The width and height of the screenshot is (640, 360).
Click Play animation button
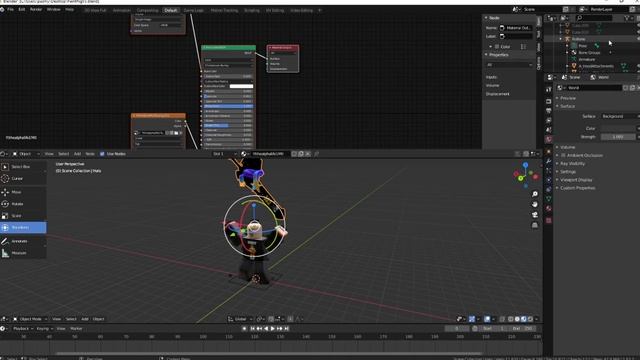click(273, 329)
